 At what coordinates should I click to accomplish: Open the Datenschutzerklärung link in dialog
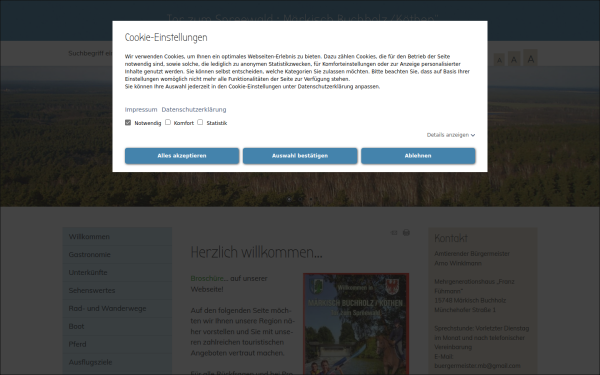(x=194, y=109)
